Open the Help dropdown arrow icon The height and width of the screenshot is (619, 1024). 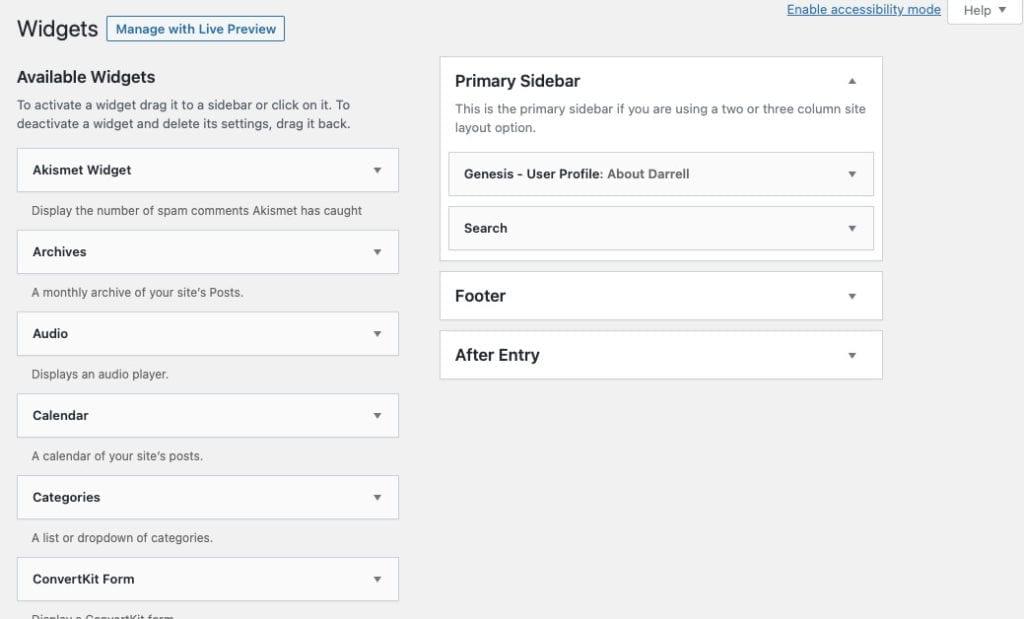(x=1003, y=10)
